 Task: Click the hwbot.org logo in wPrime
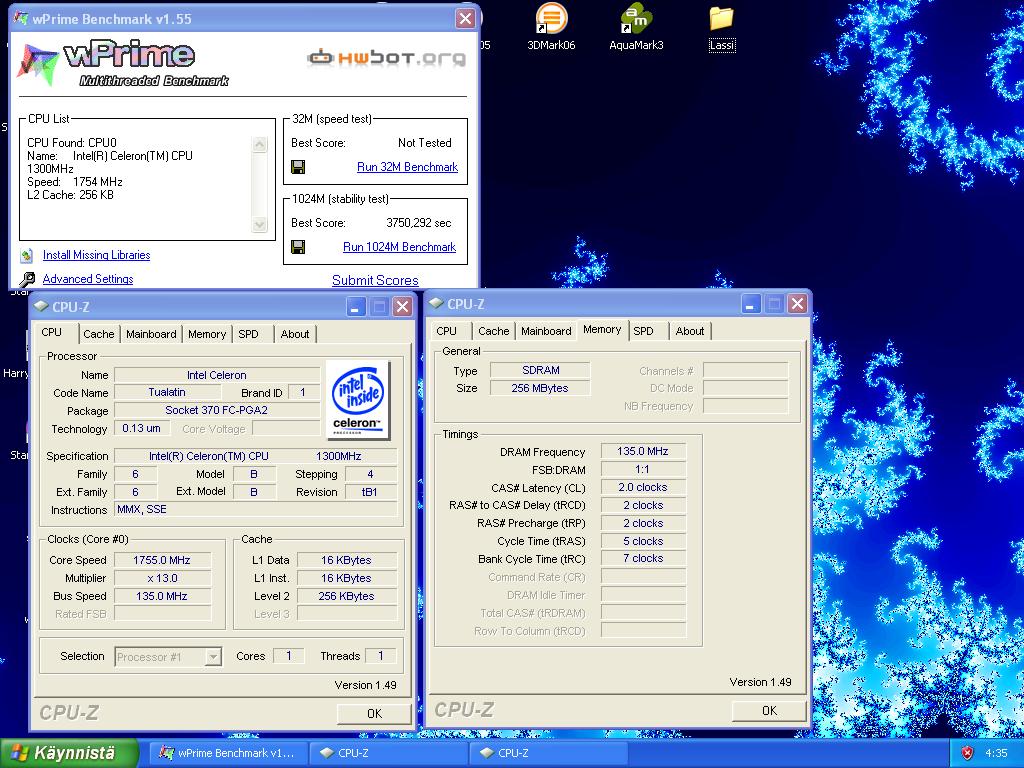[x=387, y=57]
